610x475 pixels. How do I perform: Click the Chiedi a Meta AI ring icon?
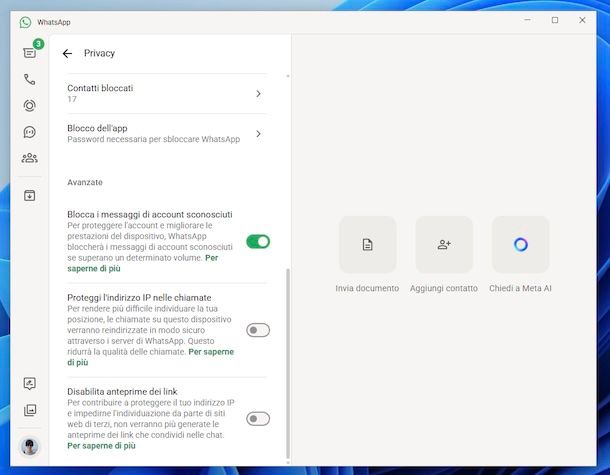pos(521,245)
